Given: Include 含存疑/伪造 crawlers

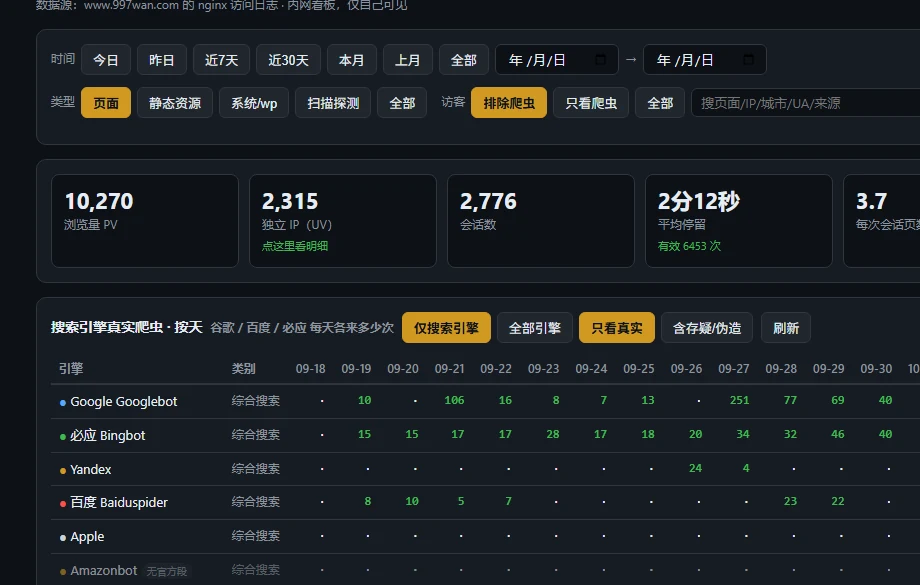Looking at the screenshot, I should pyautogui.click(x=707, y=327).
